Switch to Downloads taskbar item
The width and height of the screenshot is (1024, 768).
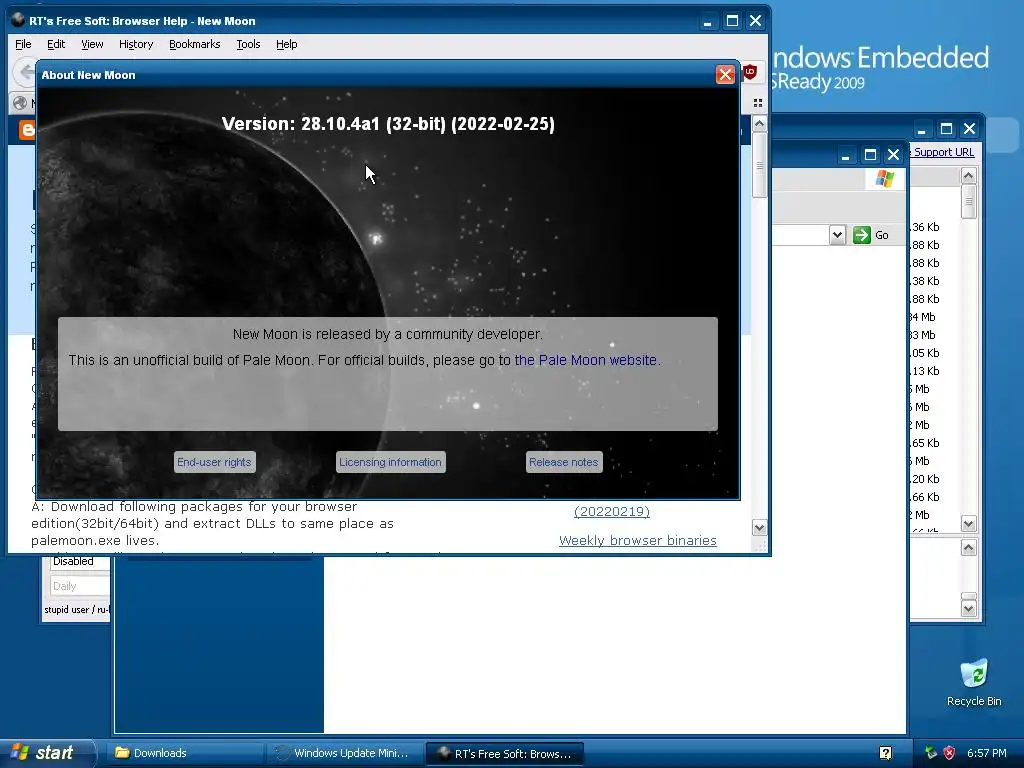(185, 753)
